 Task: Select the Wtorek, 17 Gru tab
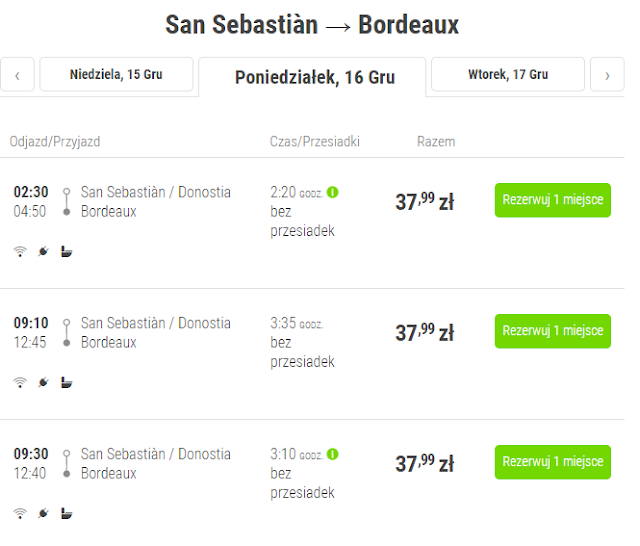pyautogui.click(x=508, y=75)
